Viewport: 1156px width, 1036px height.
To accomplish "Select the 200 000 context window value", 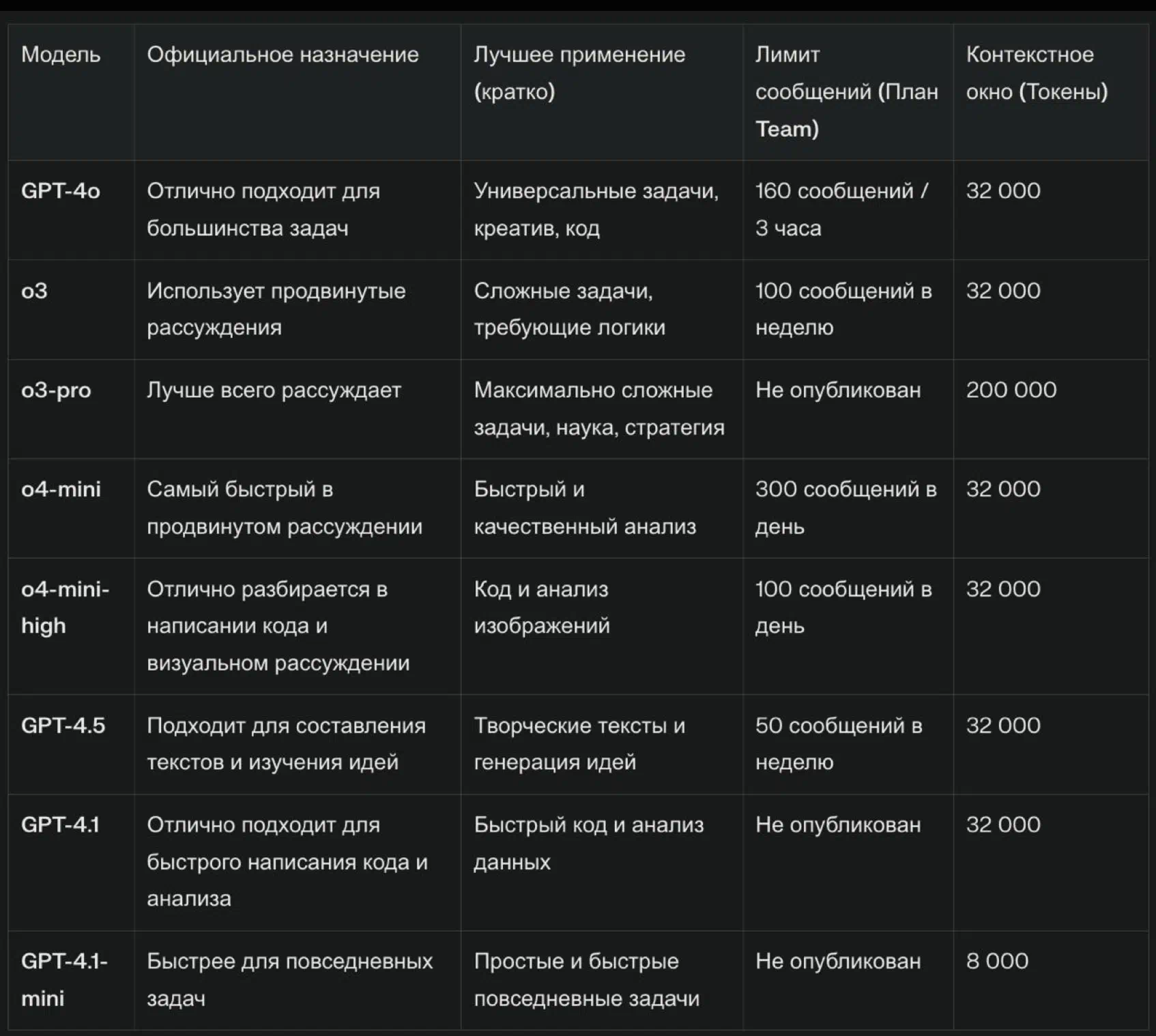I will (1011, 390).
